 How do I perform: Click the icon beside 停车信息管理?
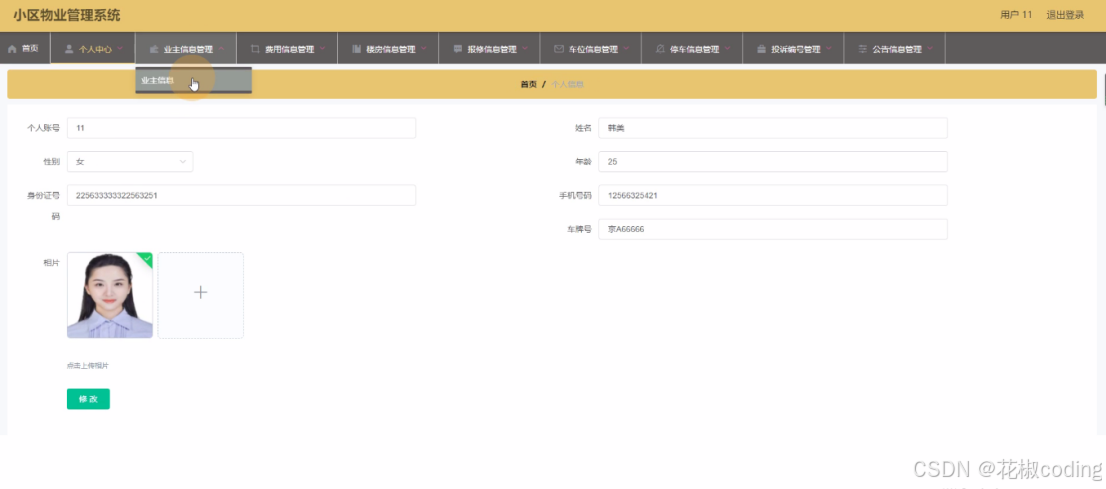click(x=660, y=49)
